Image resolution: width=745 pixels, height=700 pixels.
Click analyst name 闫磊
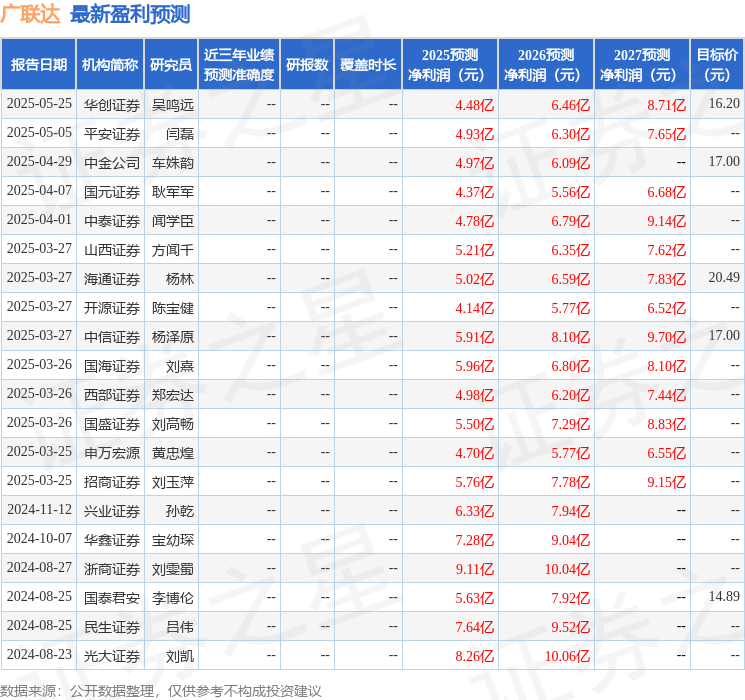[x=180, y=134]
